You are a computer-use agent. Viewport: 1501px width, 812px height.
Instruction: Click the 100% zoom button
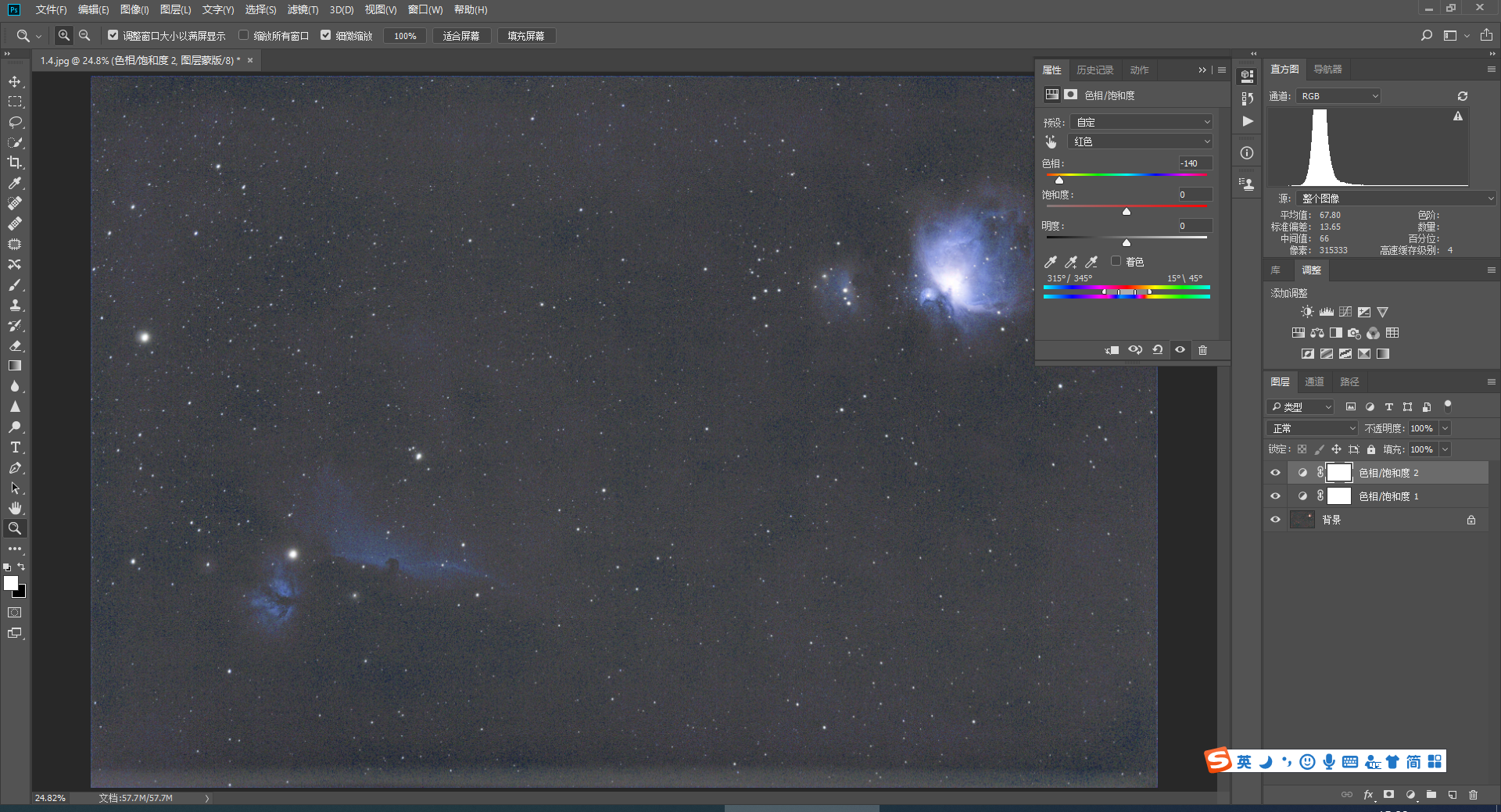tap(405, 36)
